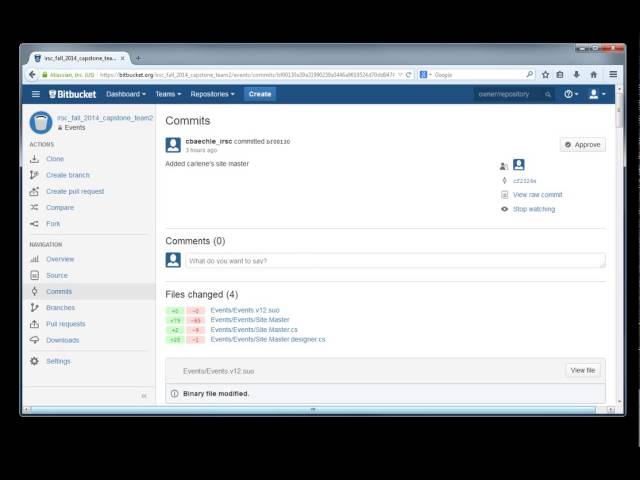Click the browser back arrow button
640x480 pixels.
point(32,75)
